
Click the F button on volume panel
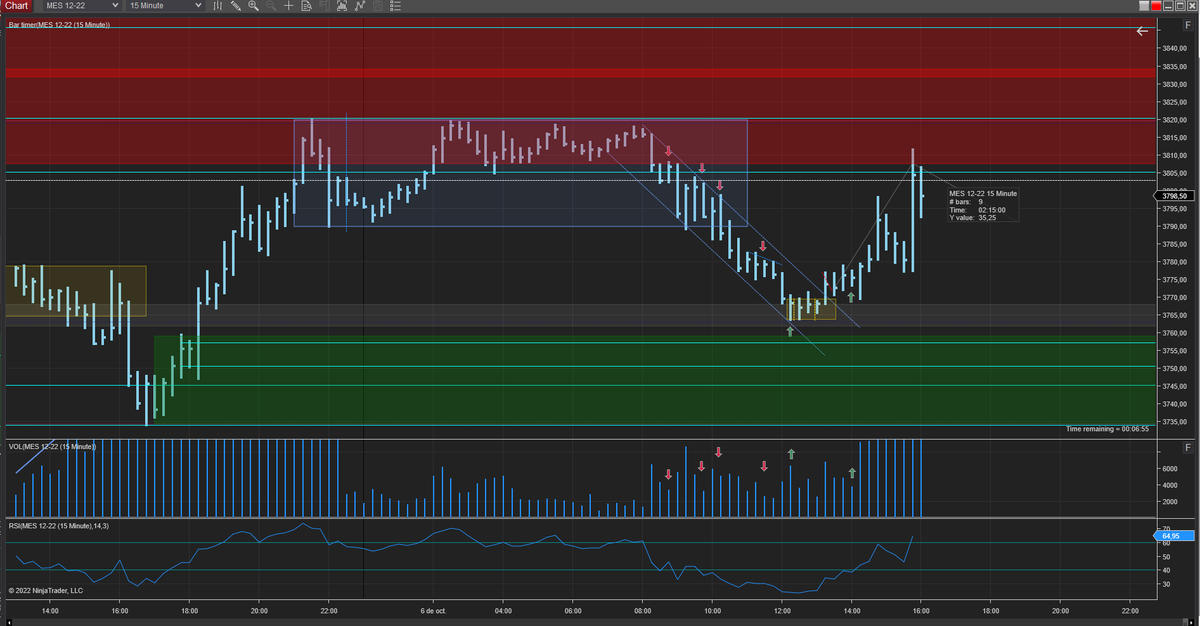[1187, 447]
